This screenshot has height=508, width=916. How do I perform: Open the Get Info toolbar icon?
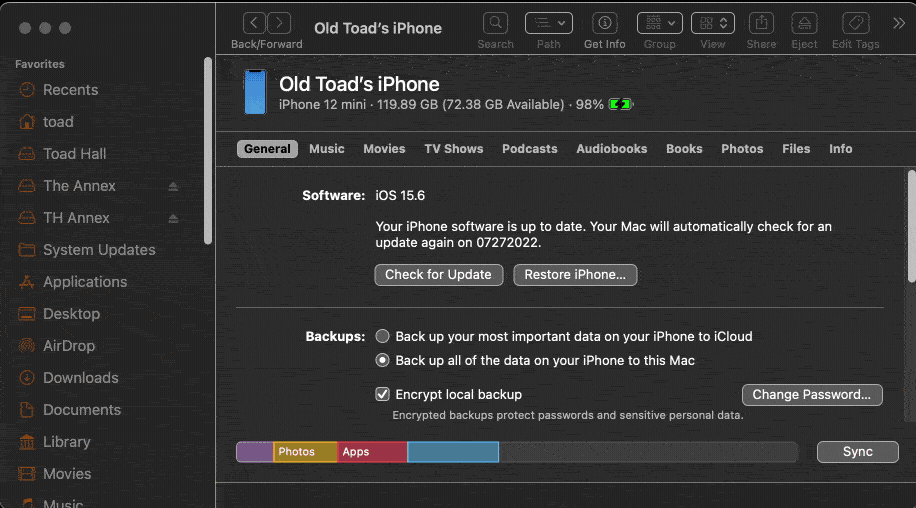pyautogui.click(x=605, y=23)
